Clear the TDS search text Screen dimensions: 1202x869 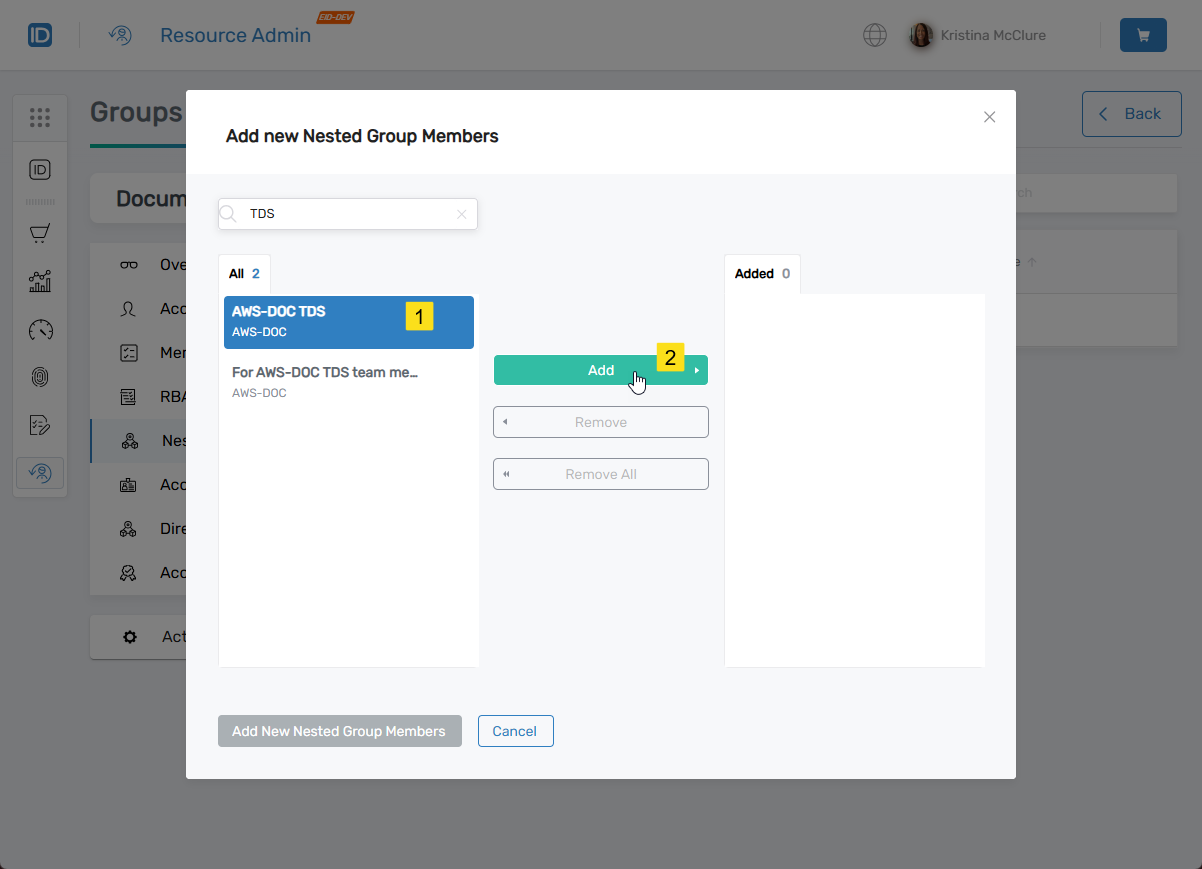[x=461, y=213]
